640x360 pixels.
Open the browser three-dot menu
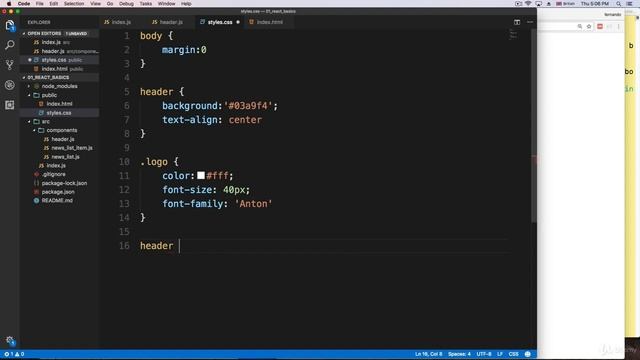click(x=618, y=27)
